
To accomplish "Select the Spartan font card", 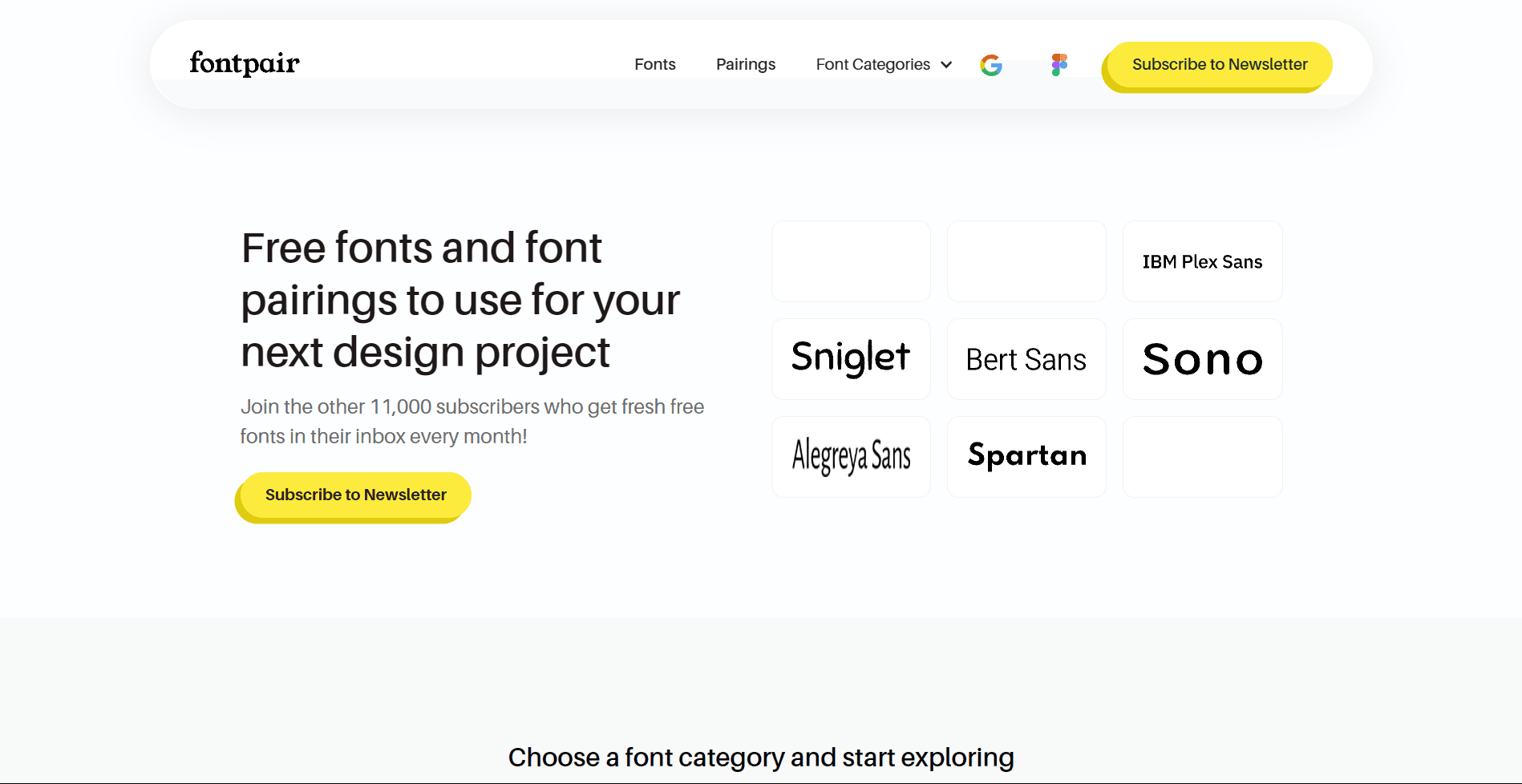I will [x=1026, y=456].
